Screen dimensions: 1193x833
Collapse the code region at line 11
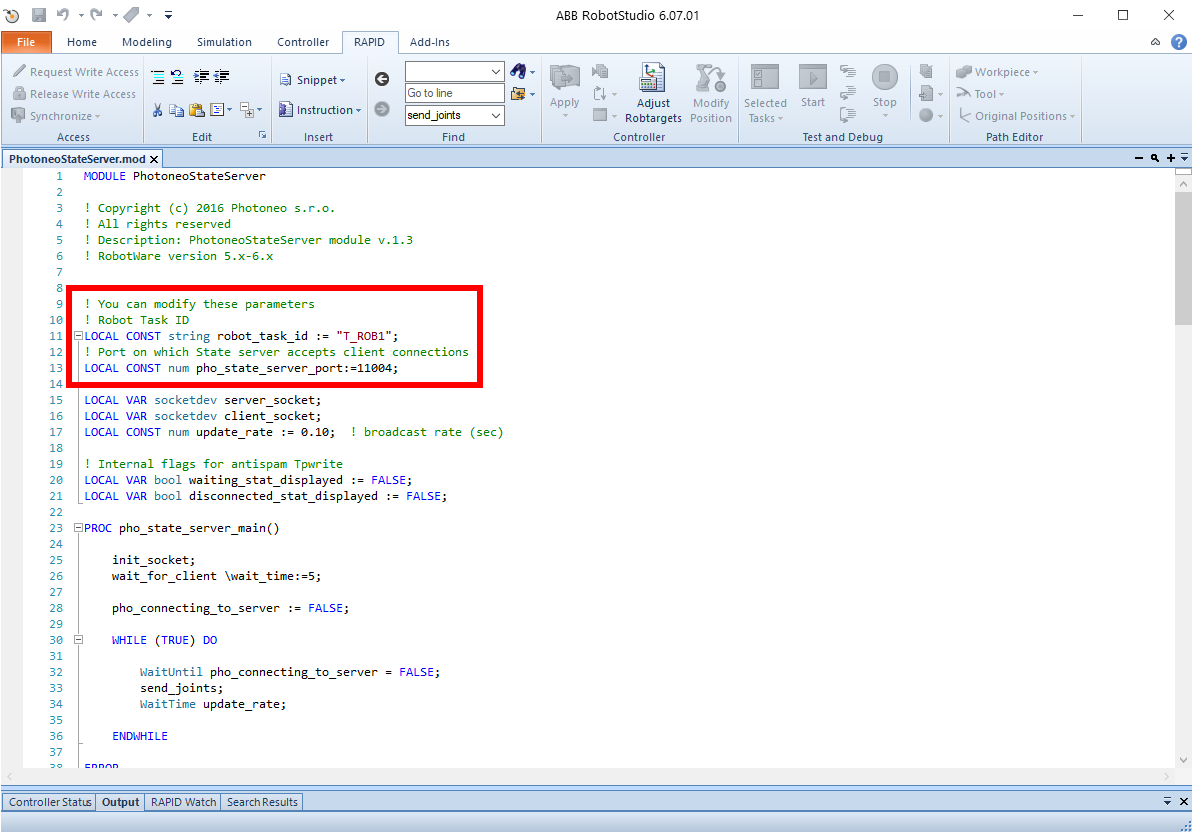pyautogui.click(x=78, y=335)
